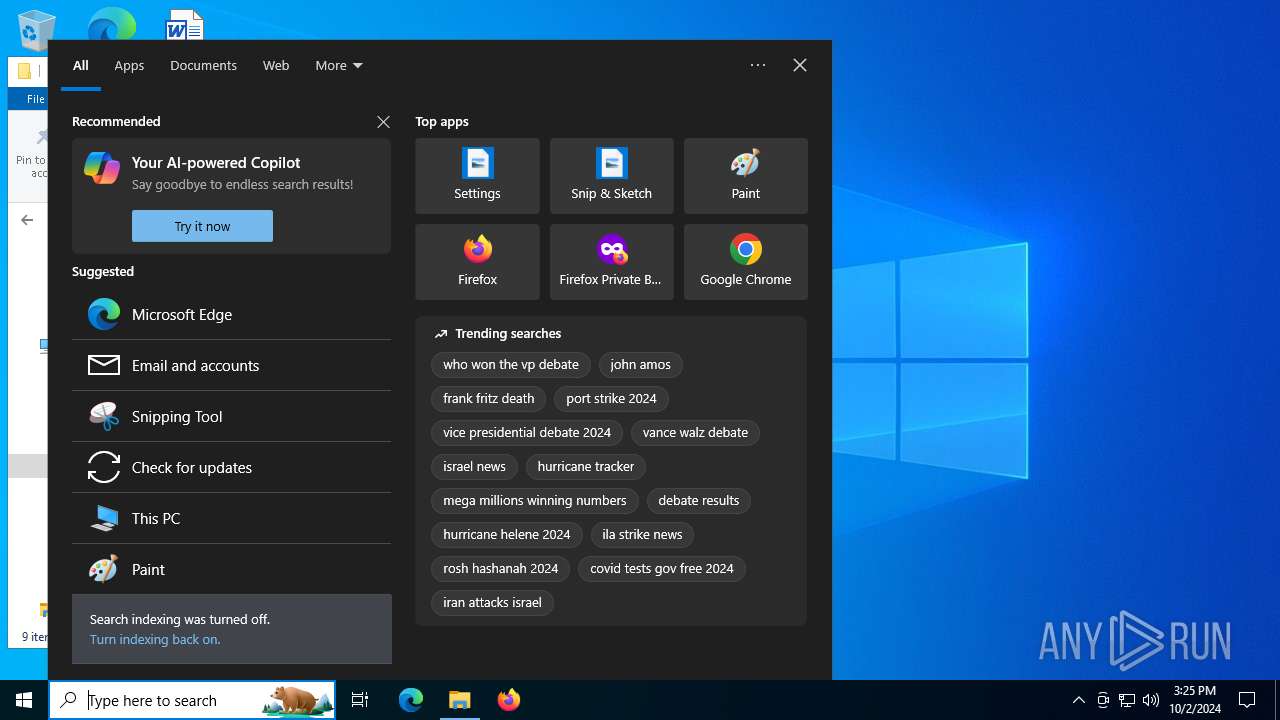Switch to the Documents tab
This screenshot has width=1280, height=720.
(203, 65)
